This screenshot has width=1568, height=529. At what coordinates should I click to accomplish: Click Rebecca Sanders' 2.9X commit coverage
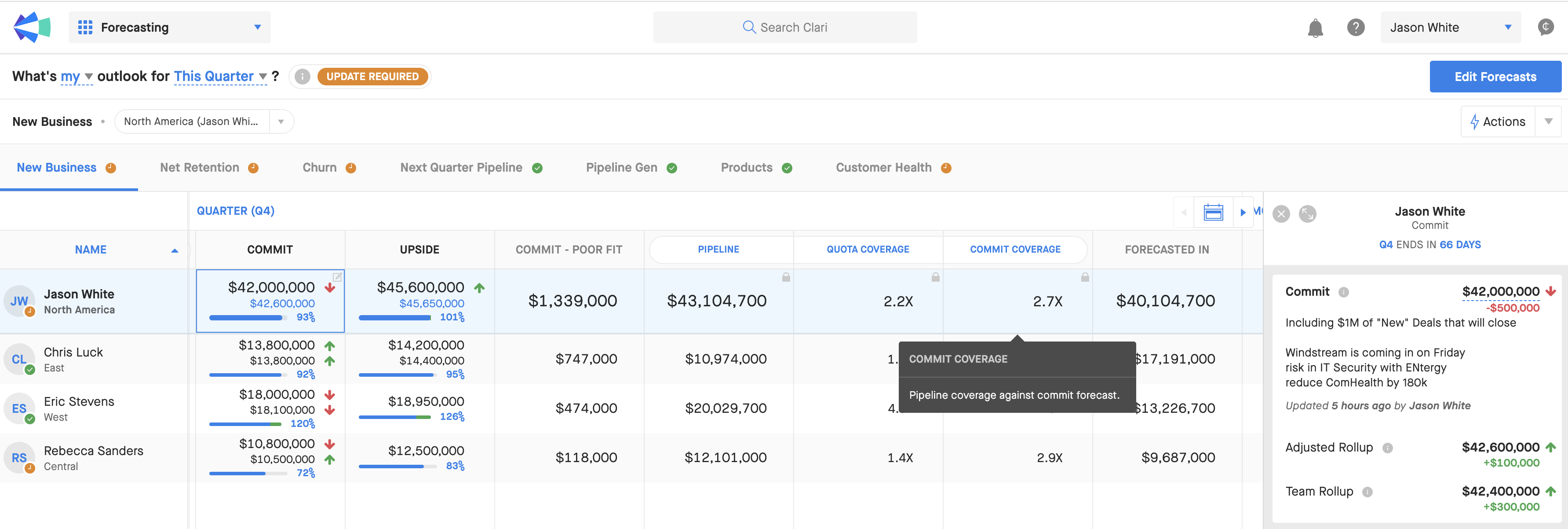1050,458
